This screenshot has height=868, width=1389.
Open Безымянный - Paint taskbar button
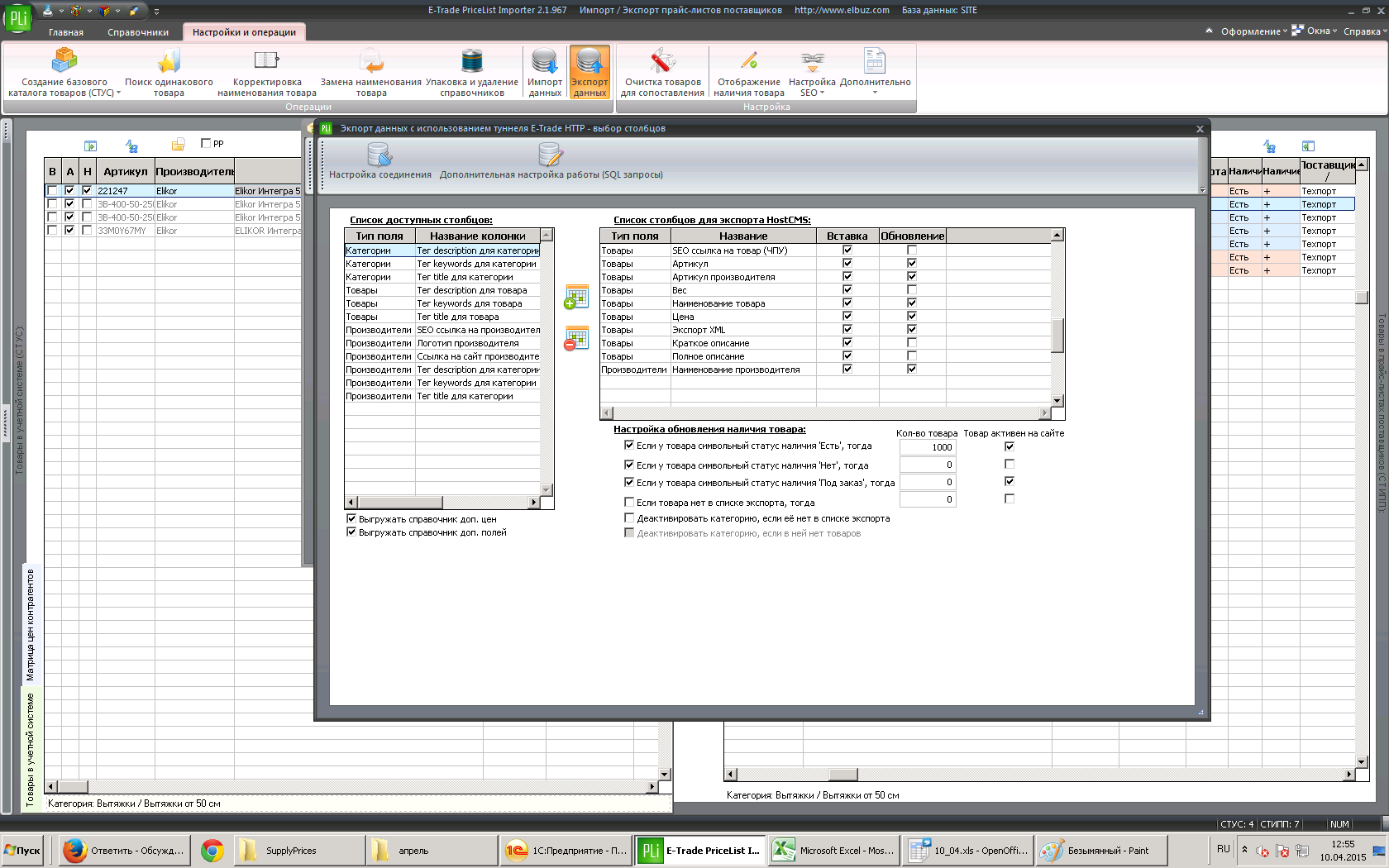(x=1102, y=850)
